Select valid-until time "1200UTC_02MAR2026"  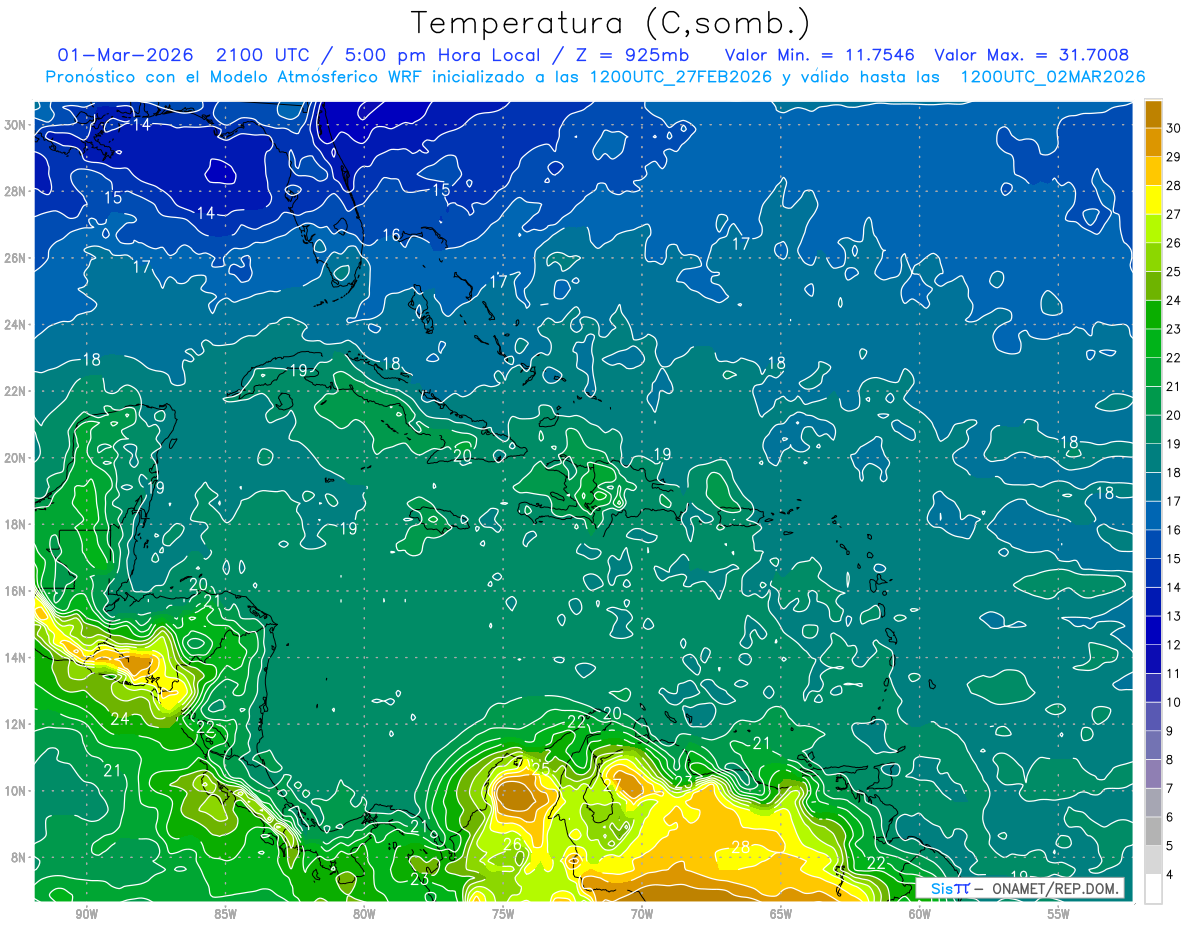(x=1053, y=77)
